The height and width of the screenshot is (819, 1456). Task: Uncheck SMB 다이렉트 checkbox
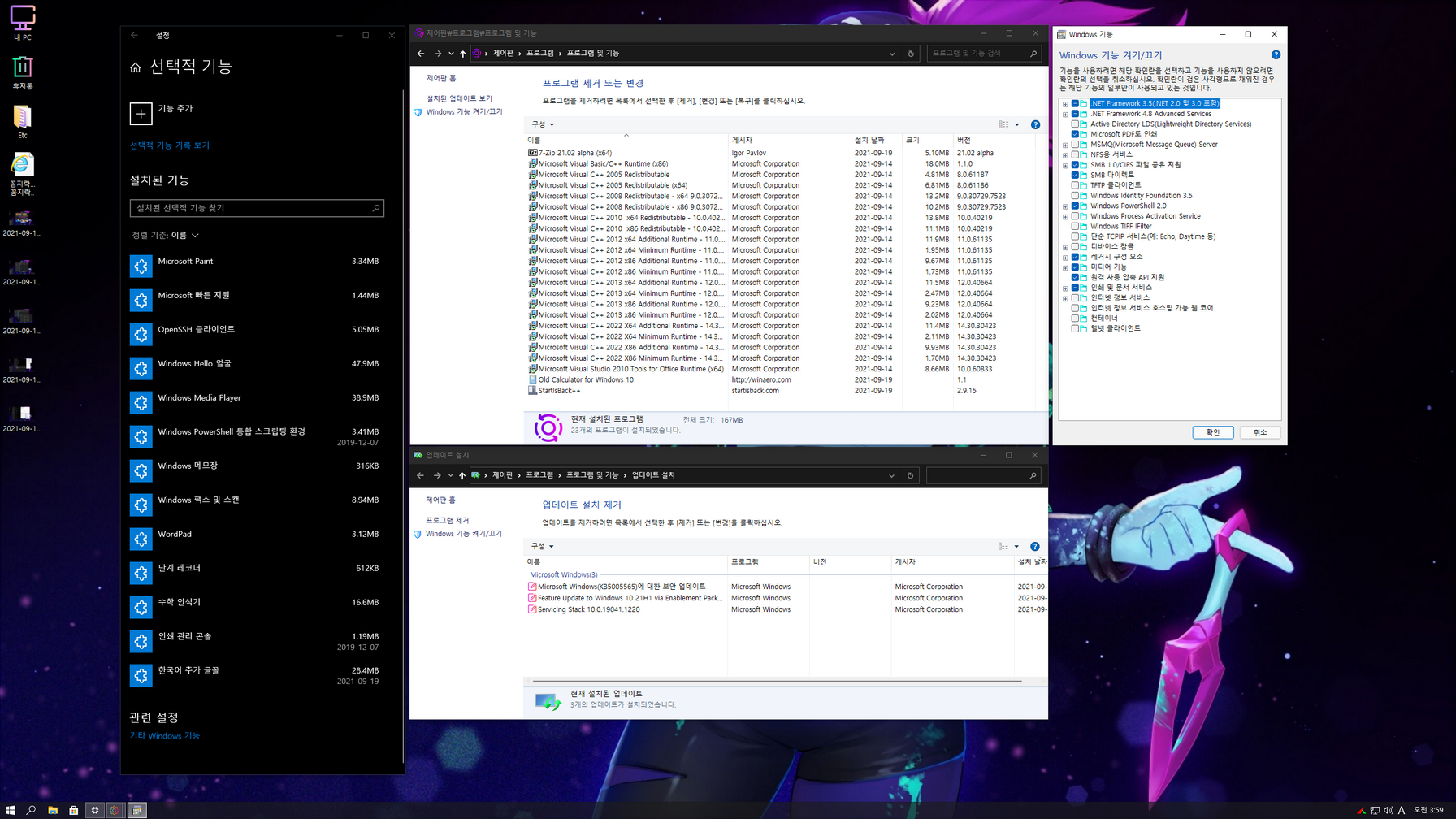[1075, 175]
